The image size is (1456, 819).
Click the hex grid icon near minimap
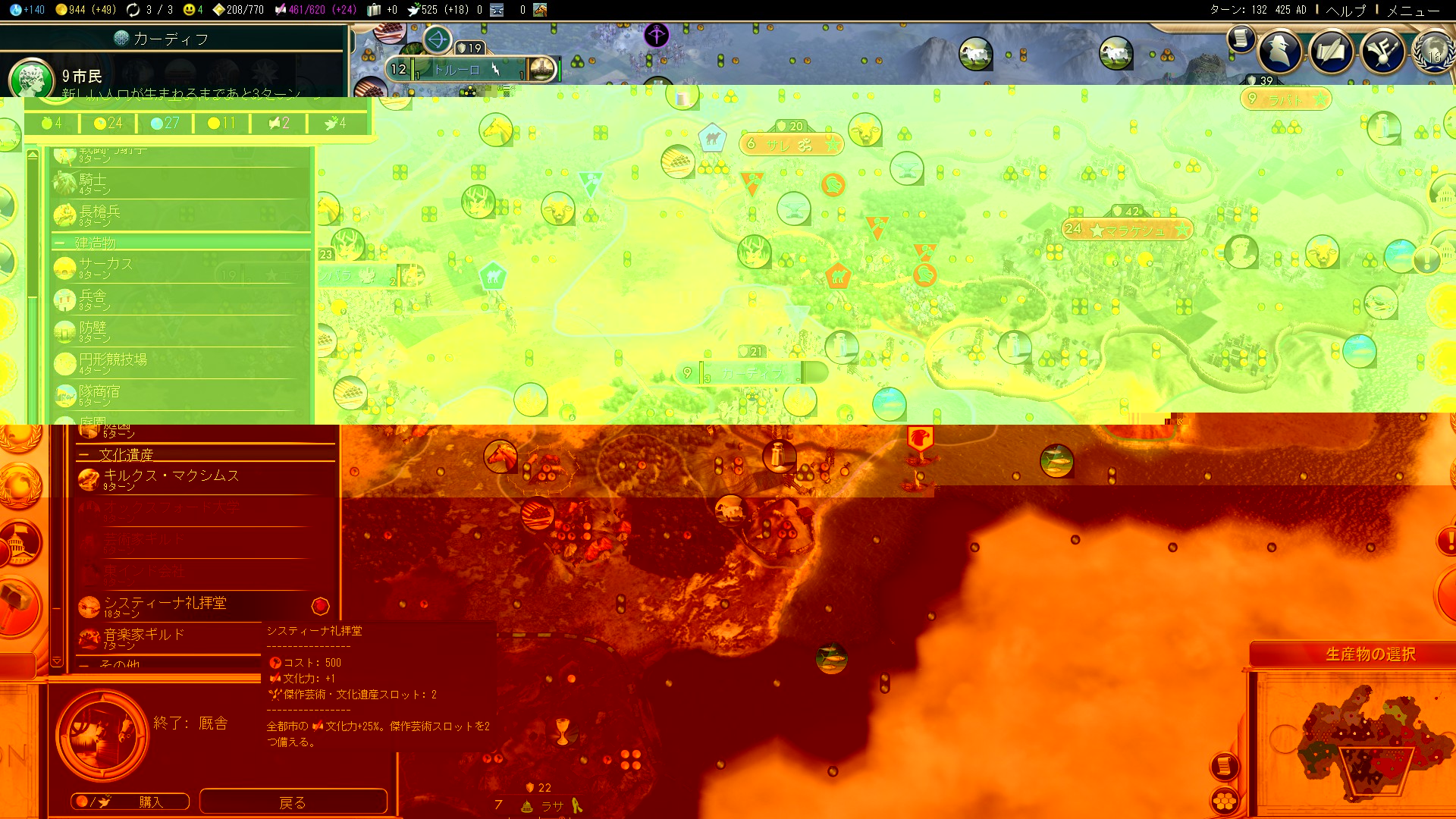click(x=1224, y=801)
